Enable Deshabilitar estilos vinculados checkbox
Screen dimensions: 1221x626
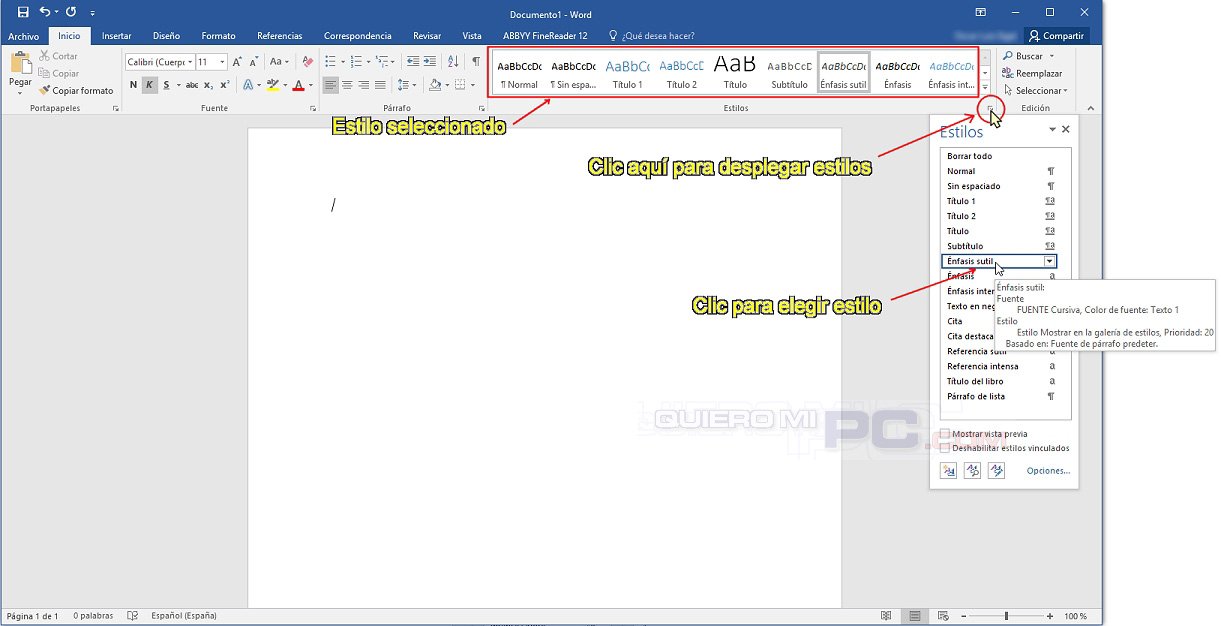click(x=946, y=448)
